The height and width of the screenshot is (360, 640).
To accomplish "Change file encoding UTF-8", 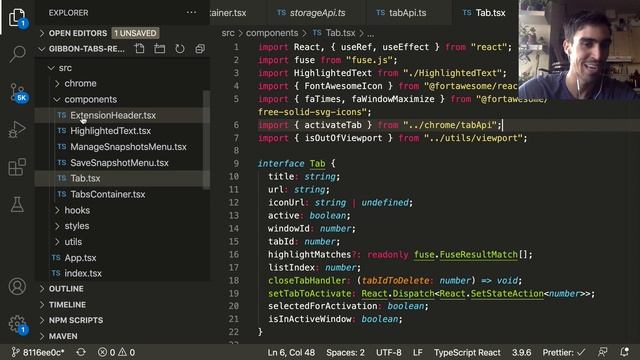I will coord(389,352).
